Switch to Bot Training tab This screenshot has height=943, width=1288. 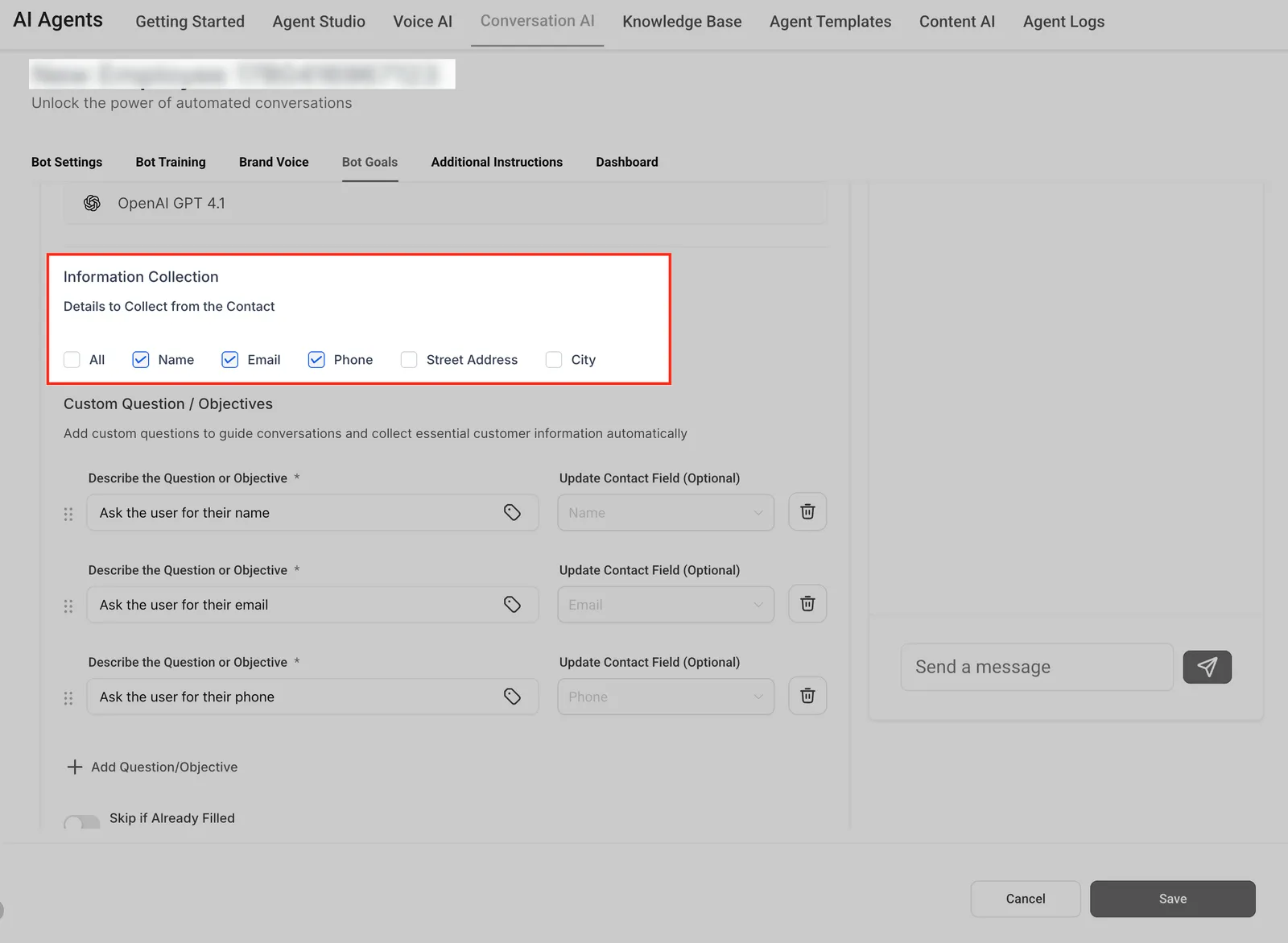click(171, 162)
